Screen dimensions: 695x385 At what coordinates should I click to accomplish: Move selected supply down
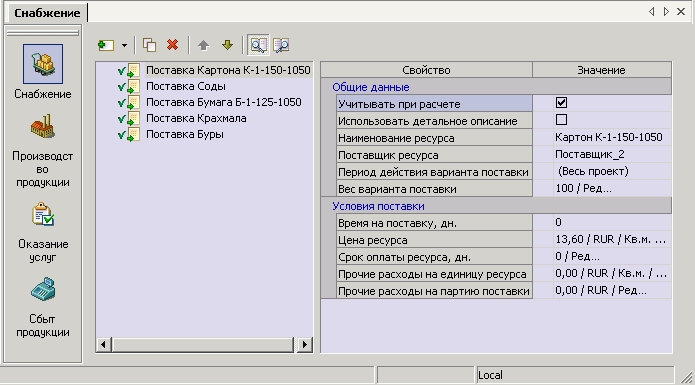point(227,45)
